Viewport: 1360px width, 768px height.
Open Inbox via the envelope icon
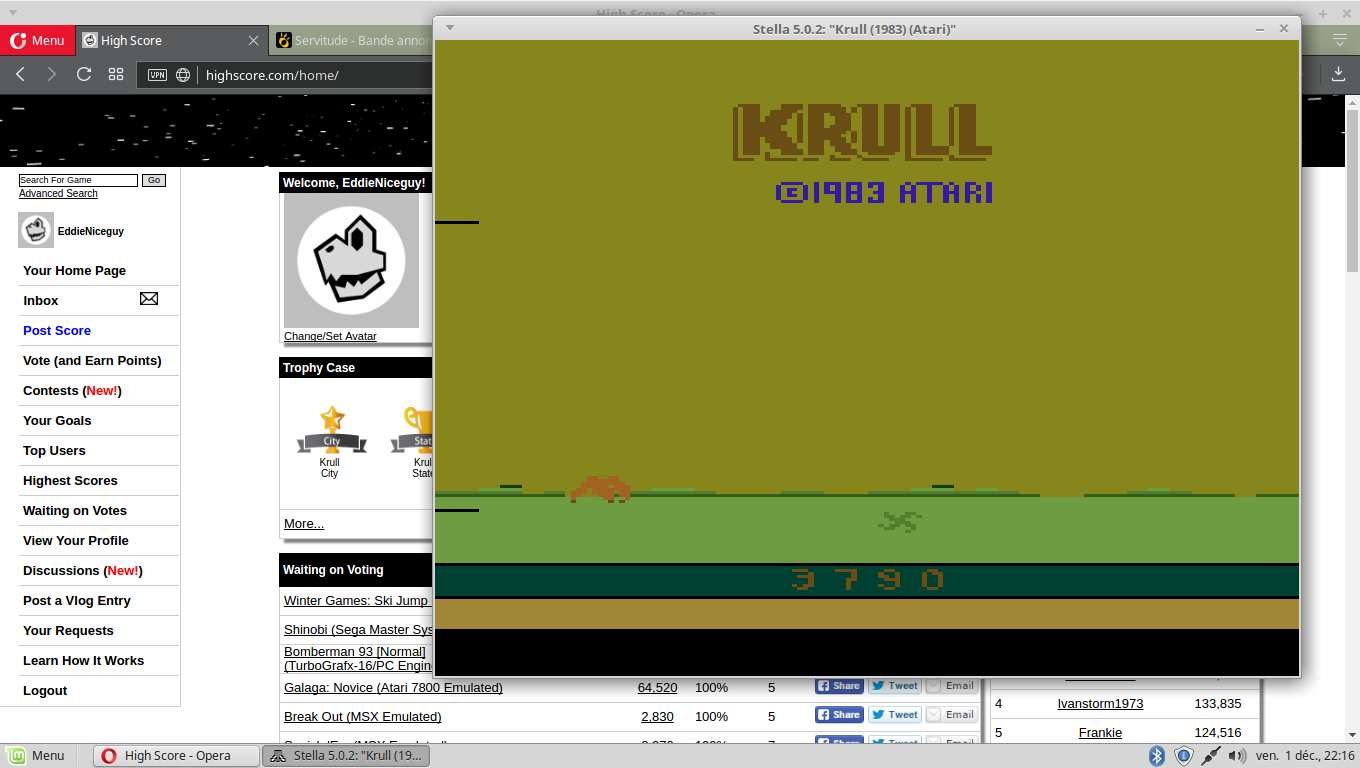[x=149, y=299]
